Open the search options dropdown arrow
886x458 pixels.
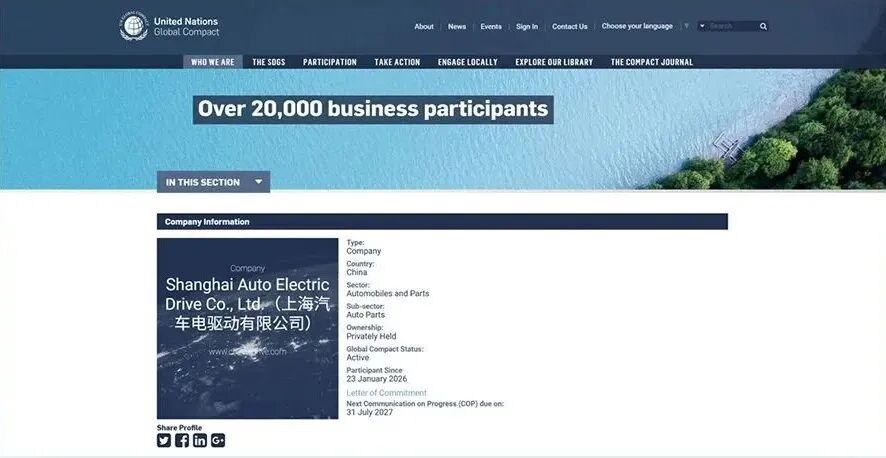point(702,26)
